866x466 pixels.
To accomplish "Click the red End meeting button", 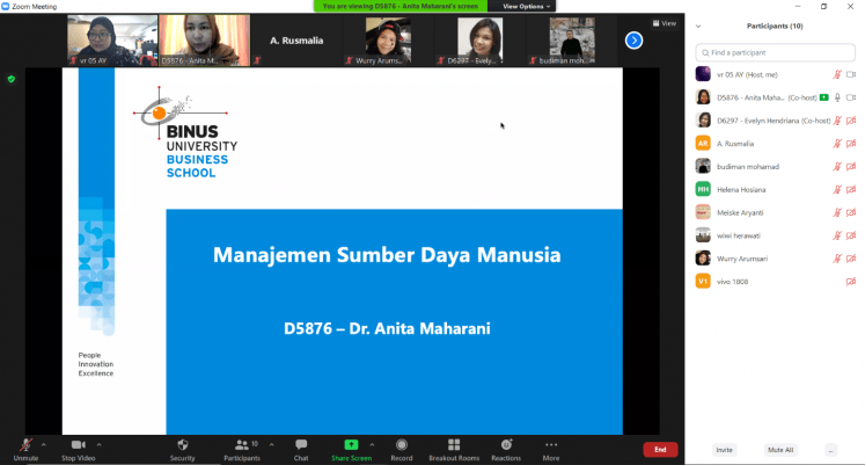I will [660, 449].
